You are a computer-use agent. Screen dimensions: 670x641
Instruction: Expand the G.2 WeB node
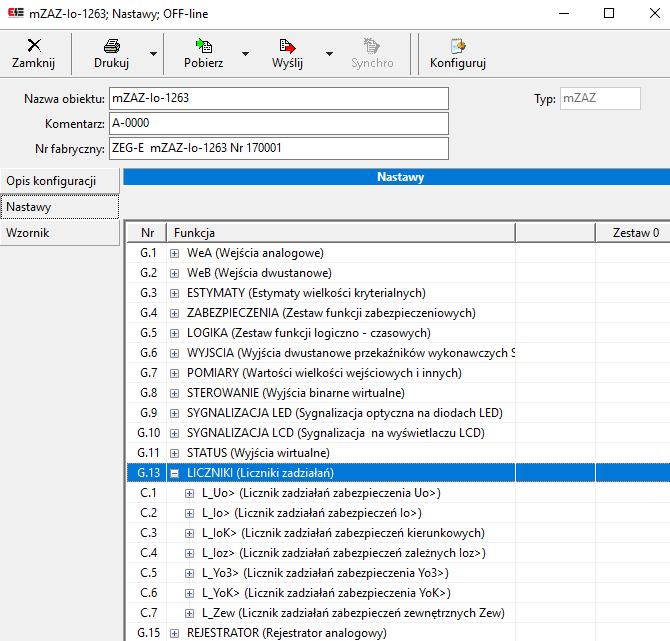[174, 273]
